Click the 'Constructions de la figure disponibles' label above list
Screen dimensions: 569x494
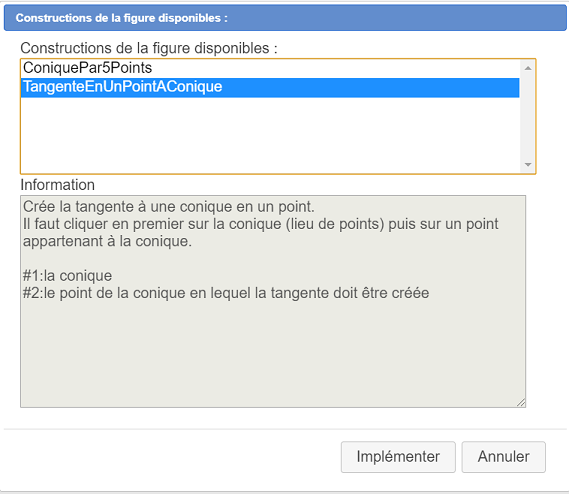click(x=149, y=48)
